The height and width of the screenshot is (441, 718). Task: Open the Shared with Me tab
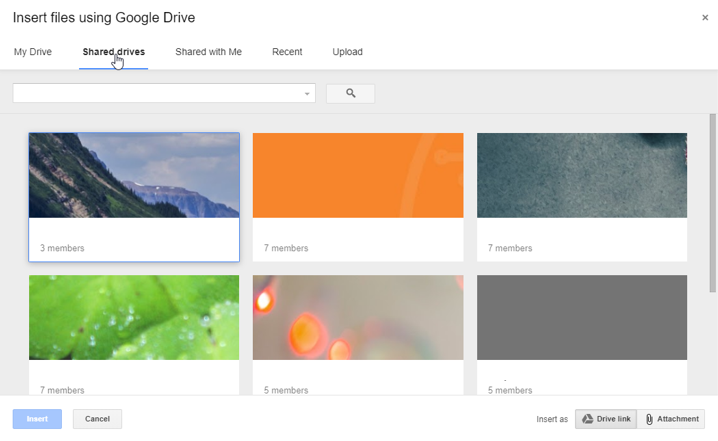(208, 52)
